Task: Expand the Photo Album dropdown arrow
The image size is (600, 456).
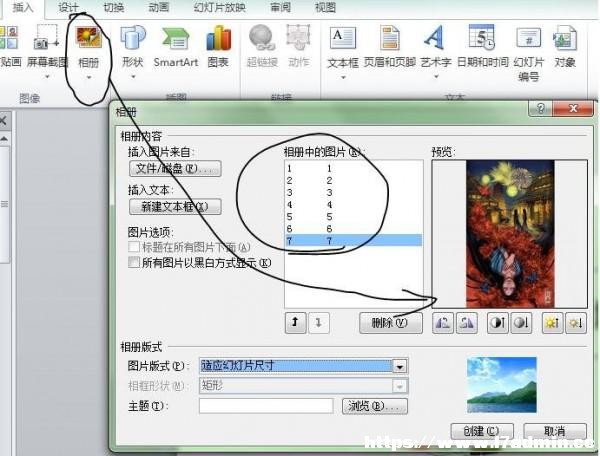Action: point(89,78)
